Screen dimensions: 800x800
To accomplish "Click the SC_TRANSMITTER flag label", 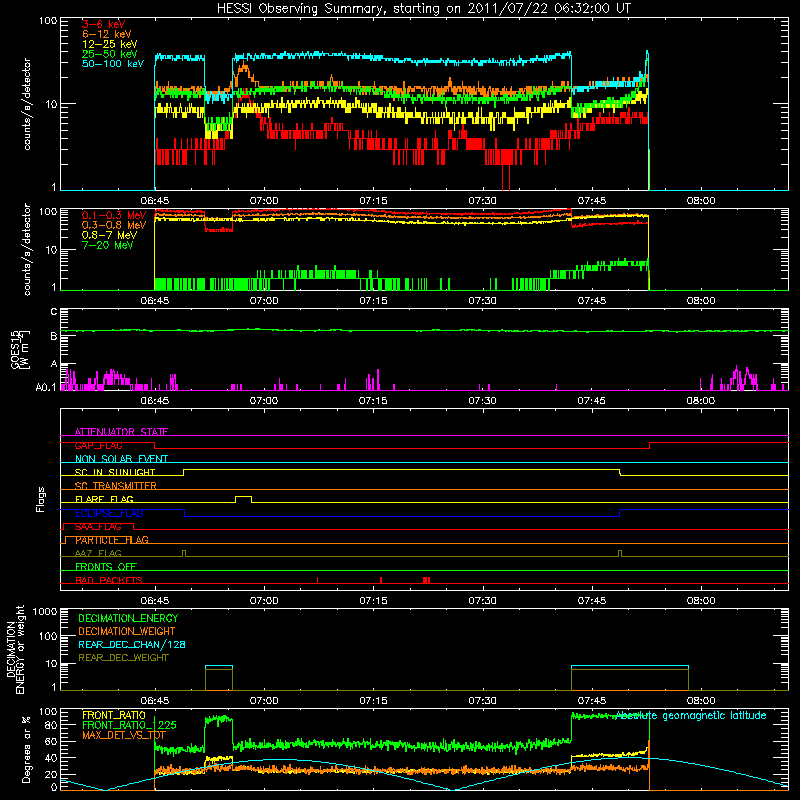I will tap(116, 485).
